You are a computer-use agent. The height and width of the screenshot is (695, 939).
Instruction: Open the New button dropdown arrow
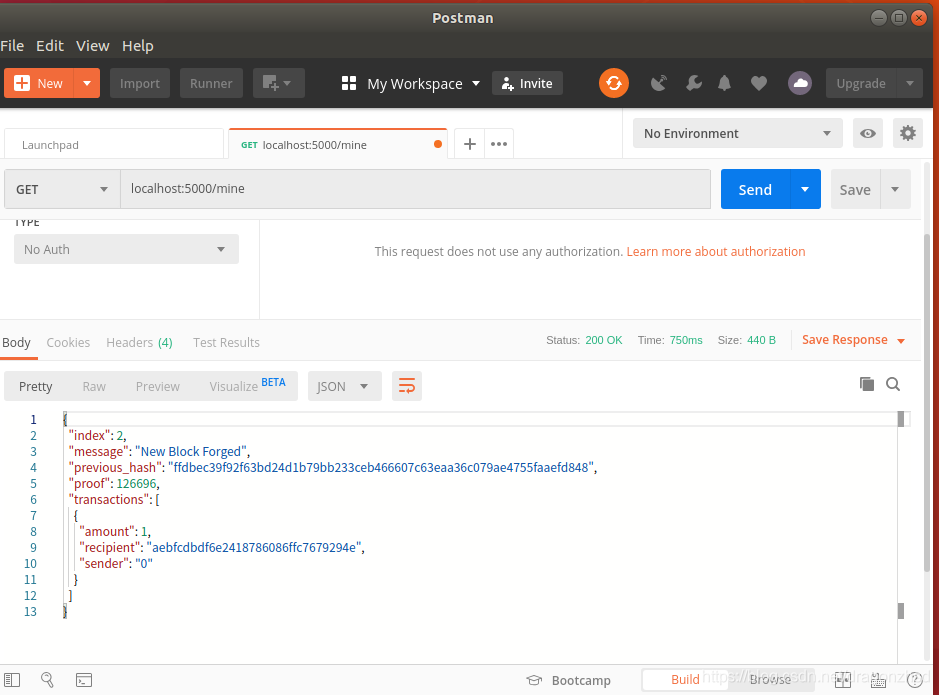(87, 83)
